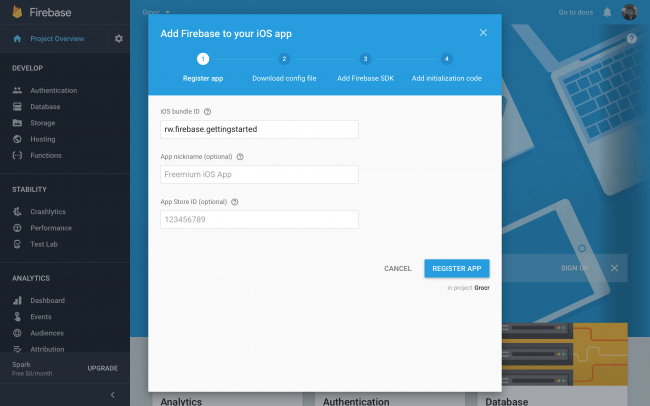Click the Database sidebar icon
This screenshot has height=406, width=650.
click(x=17, y=107)
